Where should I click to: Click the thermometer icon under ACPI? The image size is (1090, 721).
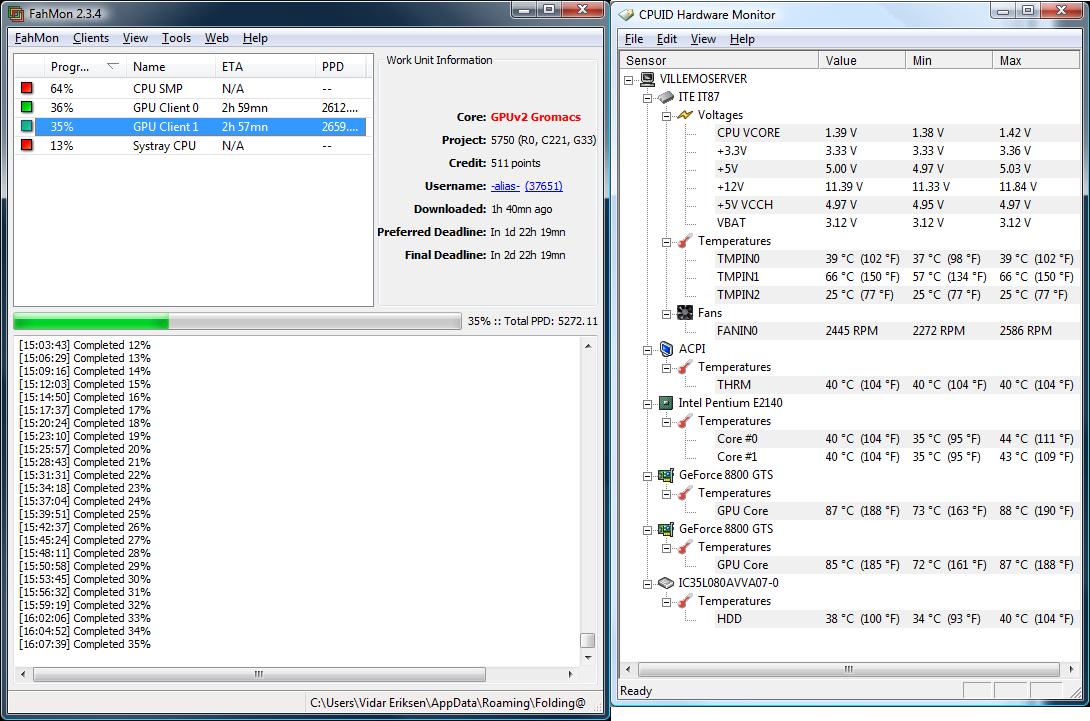coord(685,366)
